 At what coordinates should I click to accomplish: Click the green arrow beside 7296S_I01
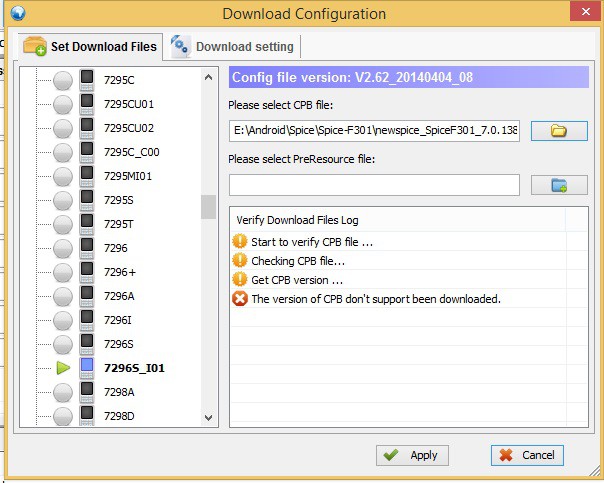coord(63,368)
